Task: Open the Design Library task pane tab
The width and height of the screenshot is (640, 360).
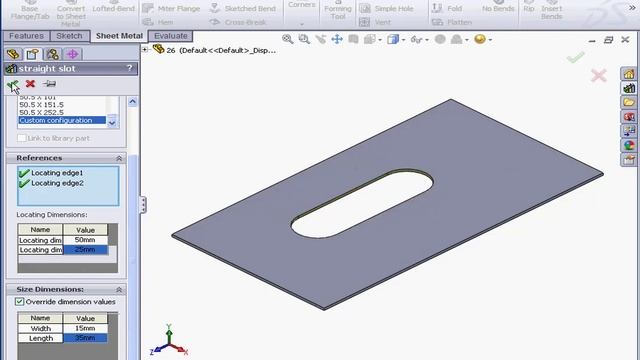Action: pyautogui.click(x=629, y=88)
